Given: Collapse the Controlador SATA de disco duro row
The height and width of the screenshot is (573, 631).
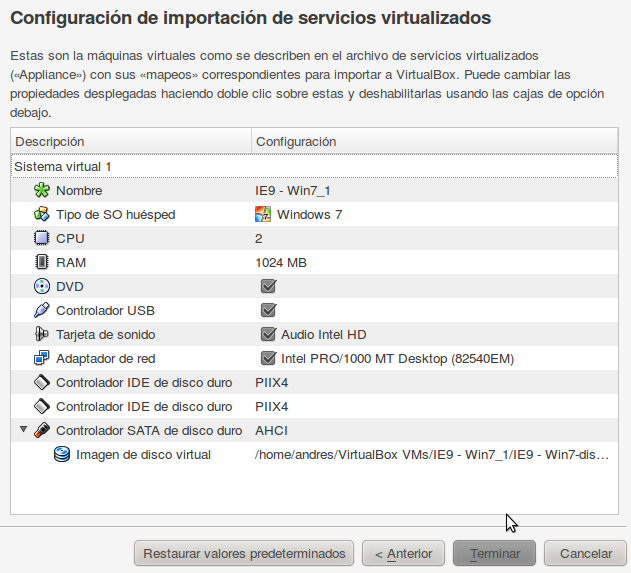Looking at the screenshot, I should tap(23, 430).
